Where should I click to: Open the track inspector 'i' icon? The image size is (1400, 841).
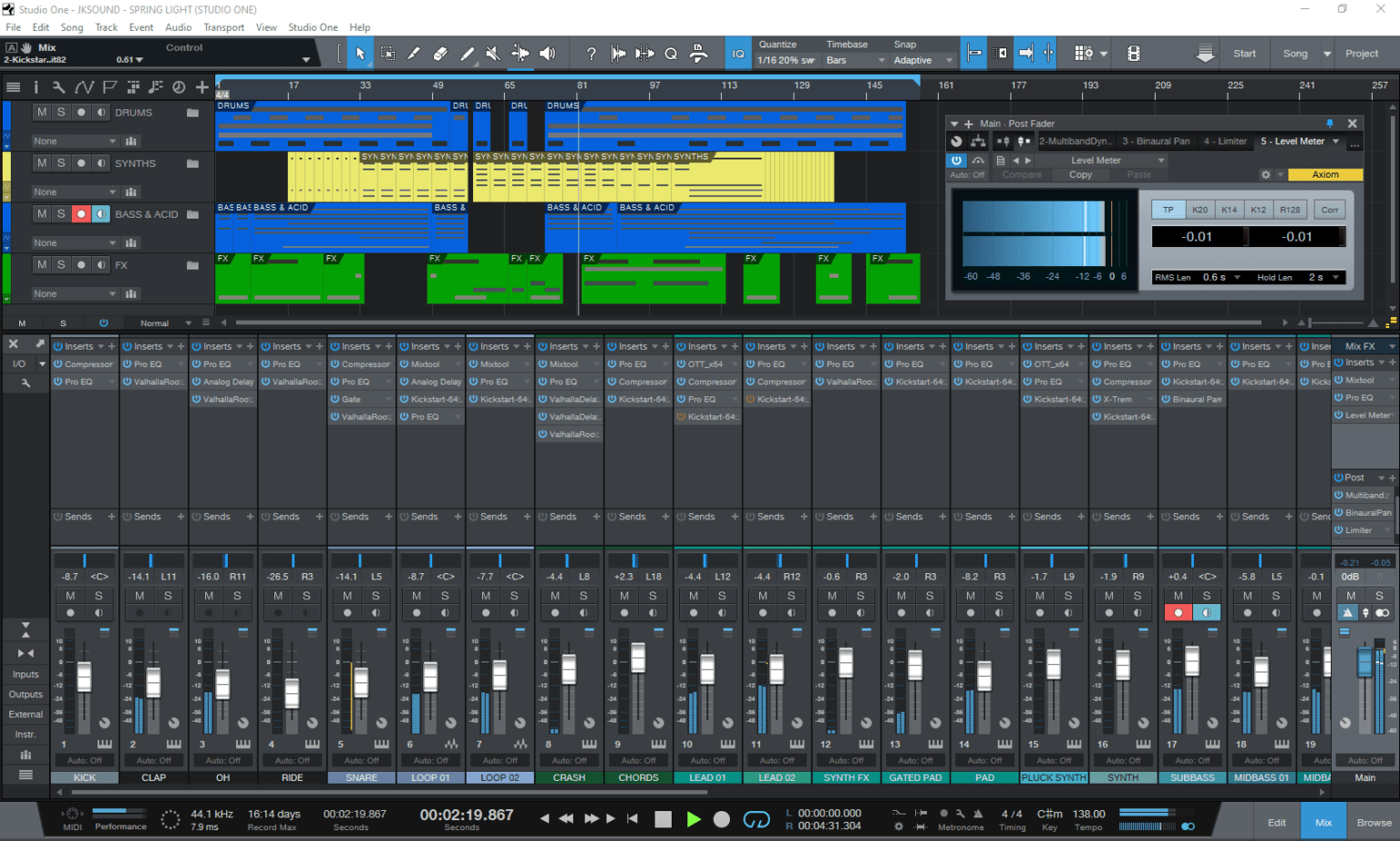pyautogui.click(x=36, y=87)
